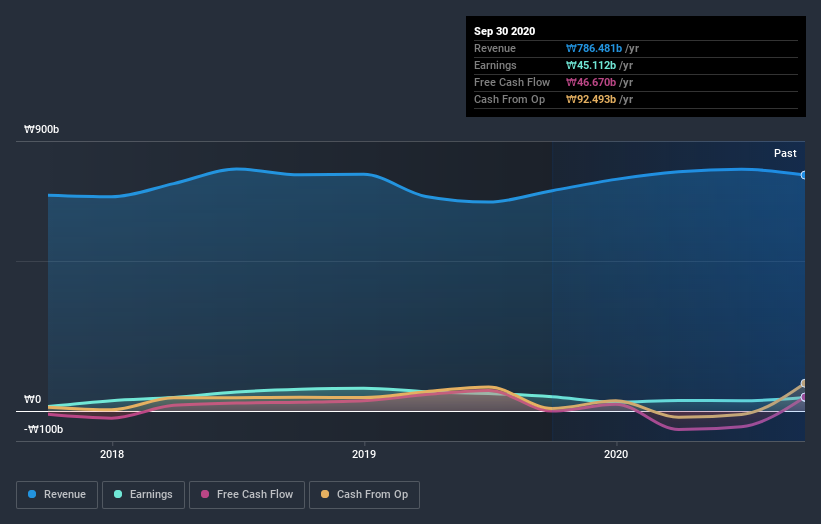The image size is (821, 524).
Task: Click the Earnings label in tooltip
Action: point(495,65)
